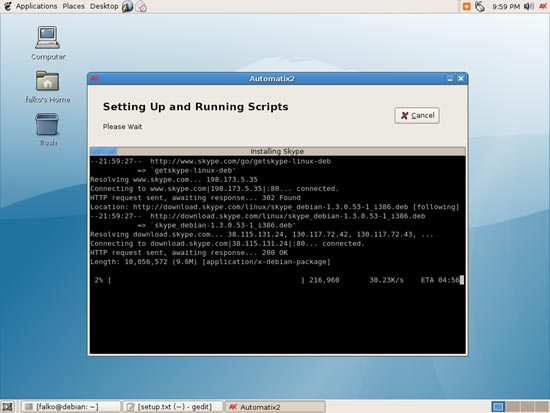Click the Installing Skype progress bar
Viewport: 550px width, 413px height.
click(277, 151)
